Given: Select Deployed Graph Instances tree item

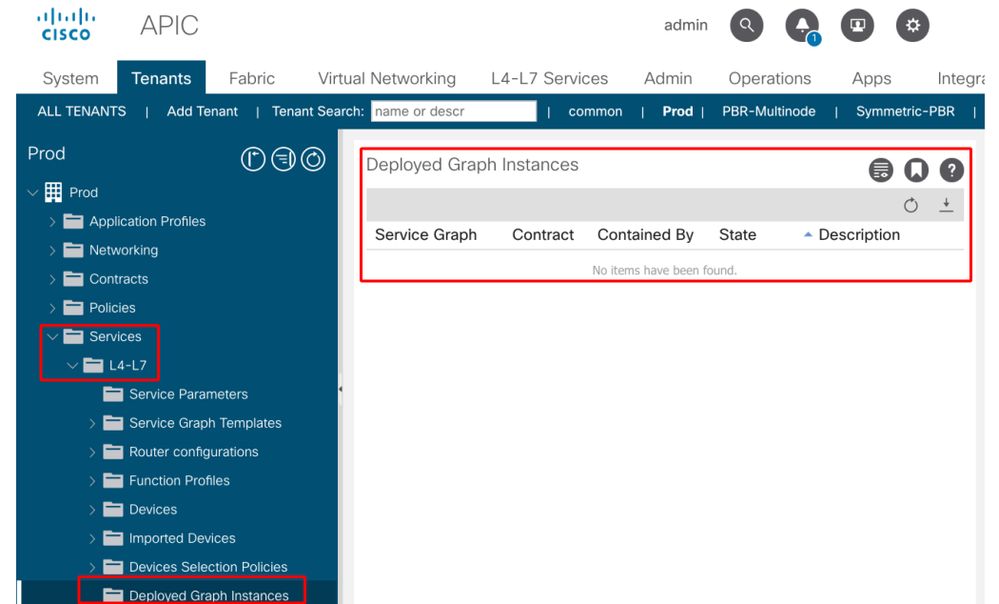Looking at the screenshot, I should tap(208, 596).
